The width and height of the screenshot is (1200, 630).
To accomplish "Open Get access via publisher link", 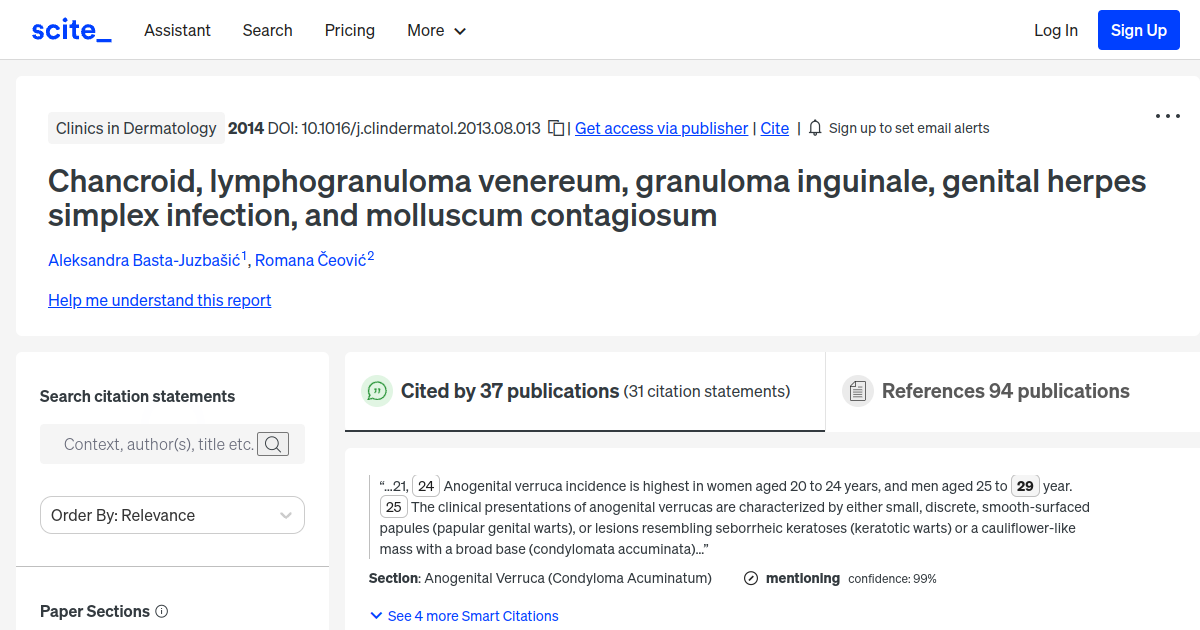I will [x=661, y=128].
